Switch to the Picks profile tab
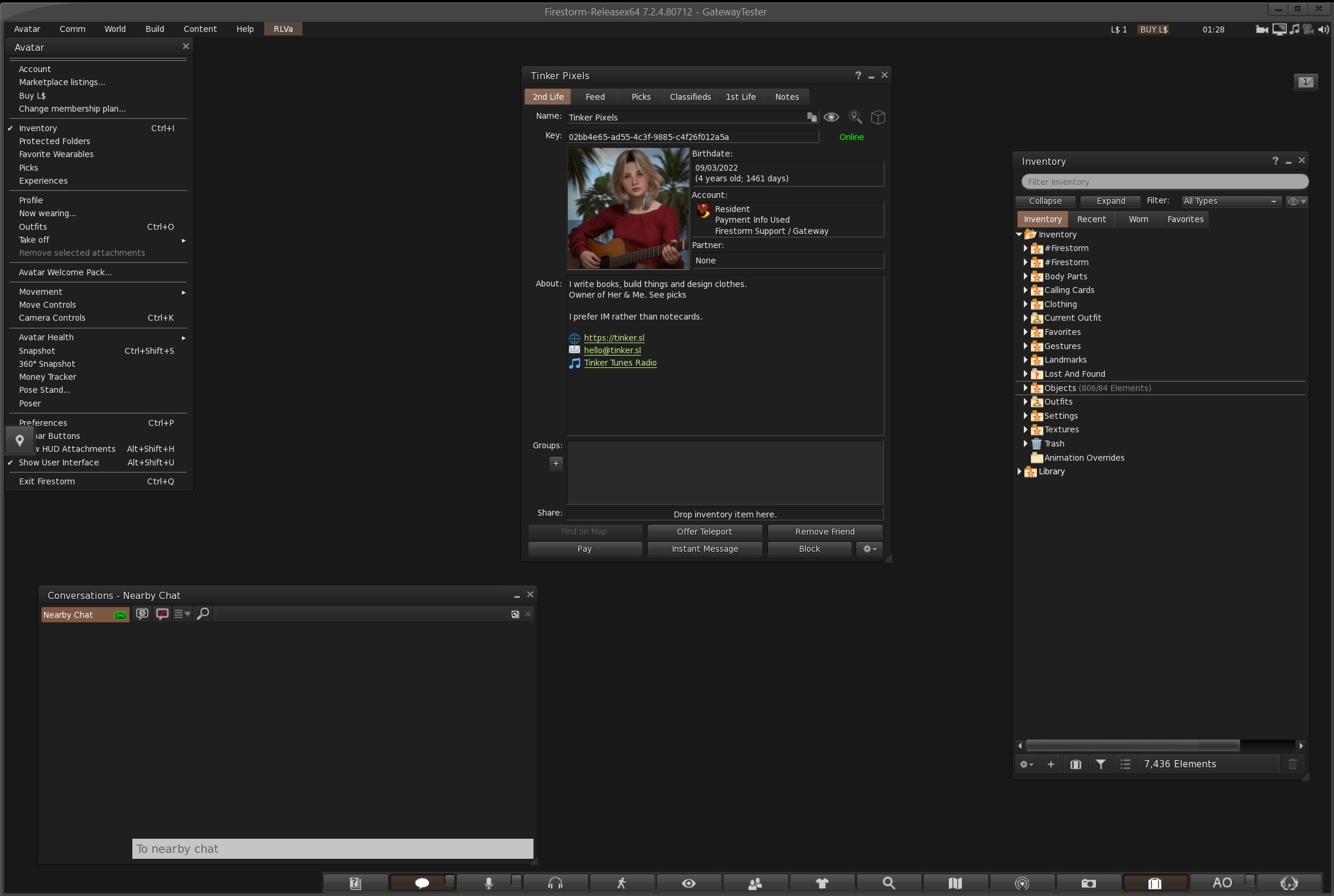The height and width of the screenshot is (896, 1334). click(641, 97)
